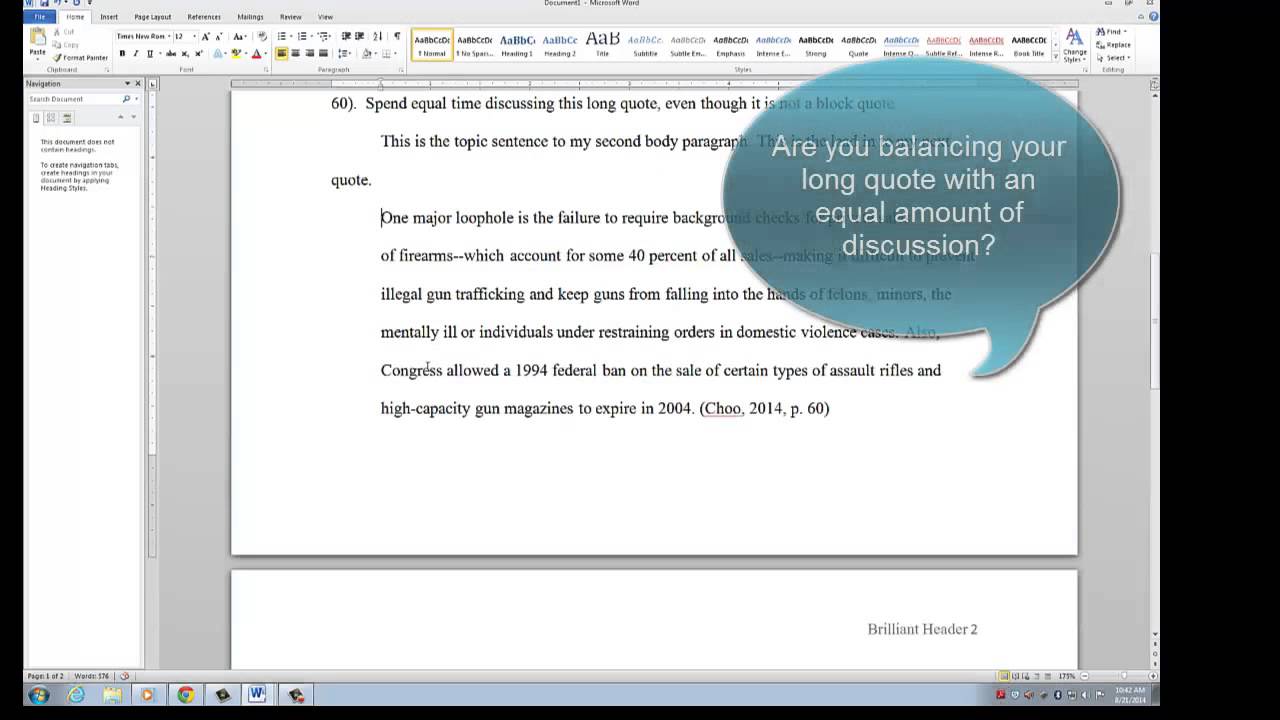1280x720 pixels.
Task: Click the Shading paint bucket
Action: pos(367,53)
